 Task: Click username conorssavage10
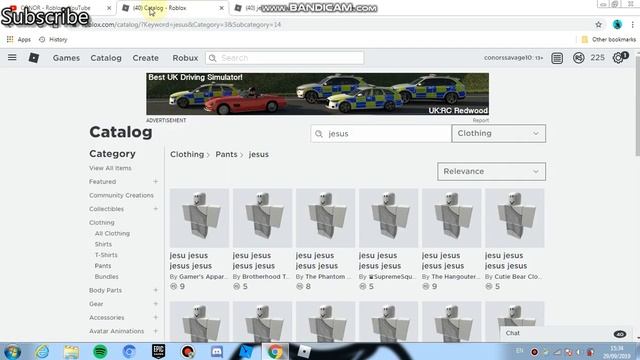click(x=508, y=58)
